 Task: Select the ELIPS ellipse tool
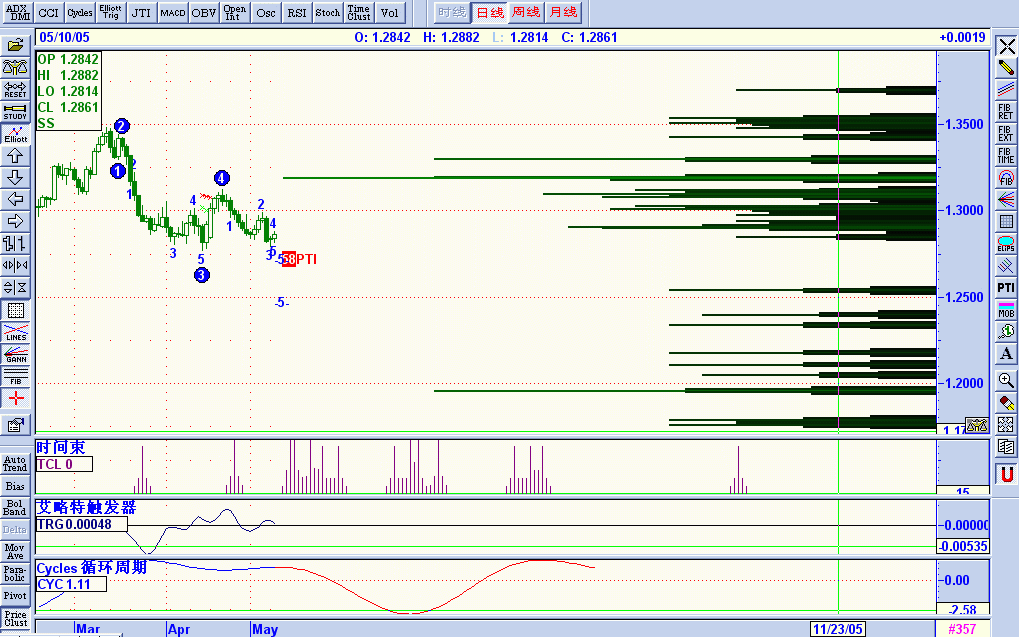[1006, 244]
